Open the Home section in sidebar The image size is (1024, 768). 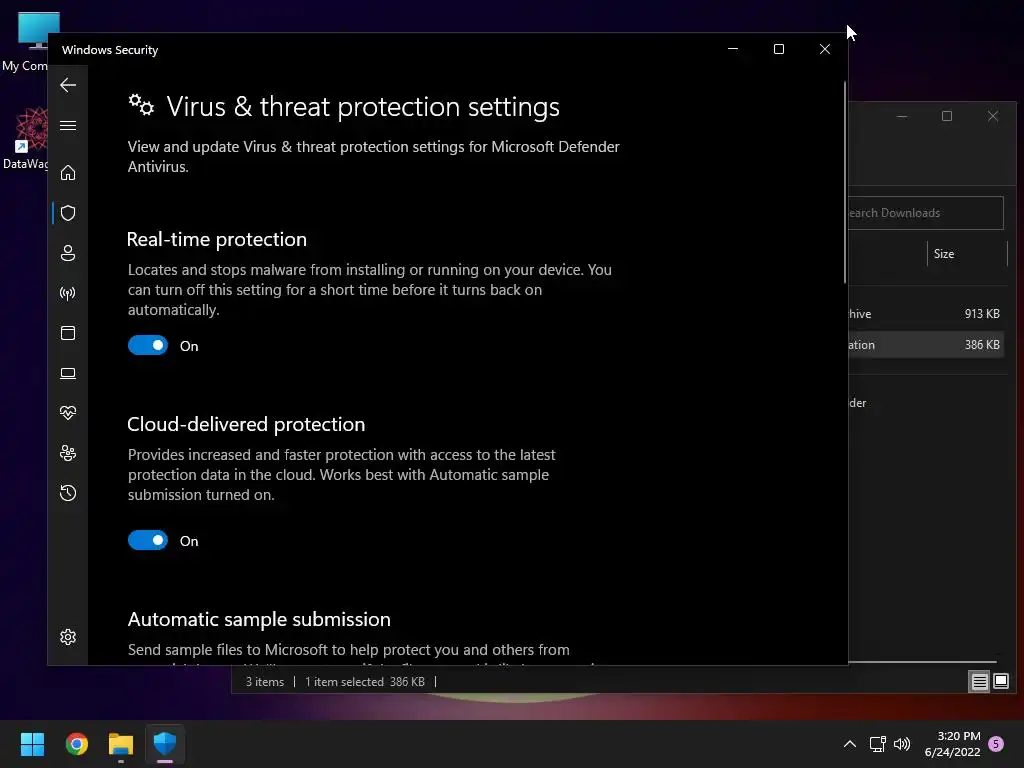[68, 172]
